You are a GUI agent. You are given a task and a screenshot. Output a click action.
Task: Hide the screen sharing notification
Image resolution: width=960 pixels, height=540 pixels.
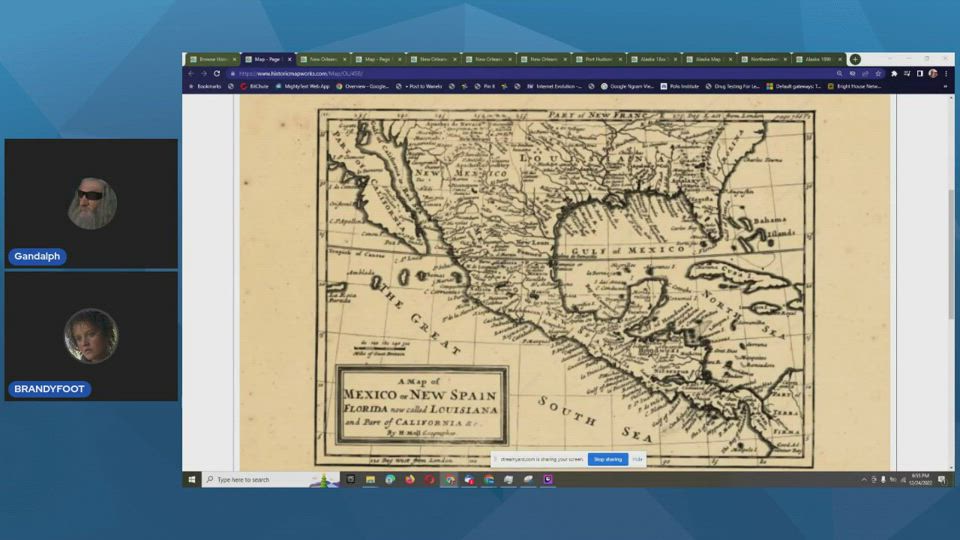[x=637, y=459]
